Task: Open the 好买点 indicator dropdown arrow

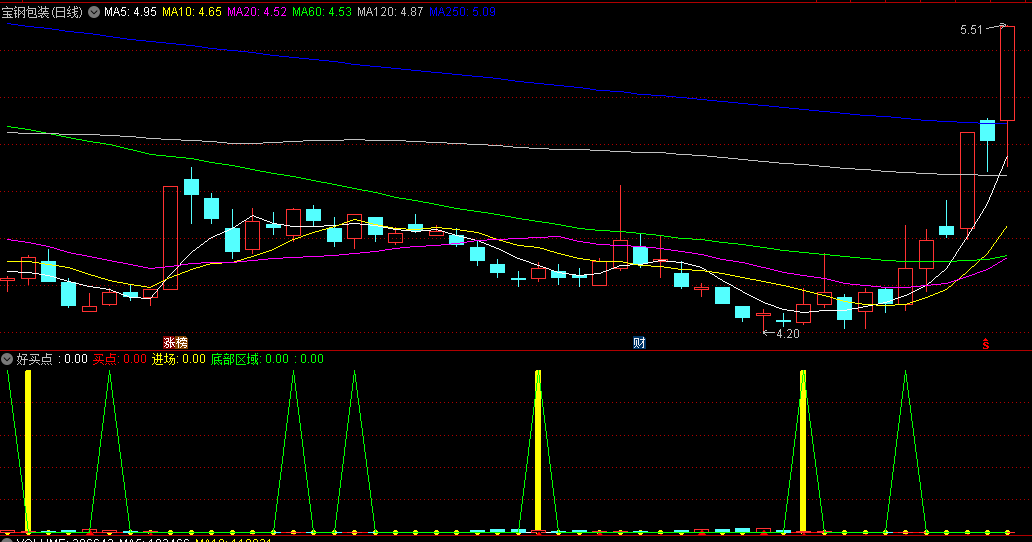Action: [7, 359]
